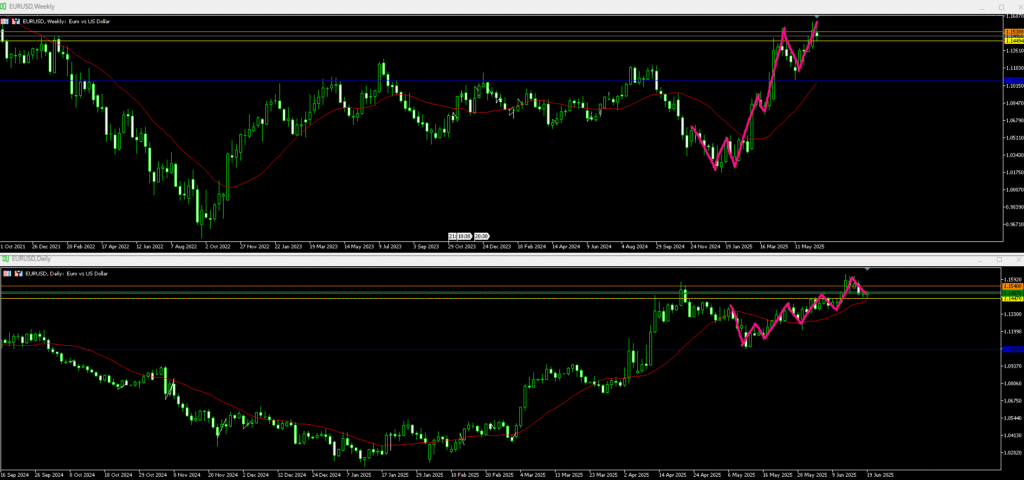
Task: Click '2 Apr 2025' on Daily time axis
Action: (637, 475)
